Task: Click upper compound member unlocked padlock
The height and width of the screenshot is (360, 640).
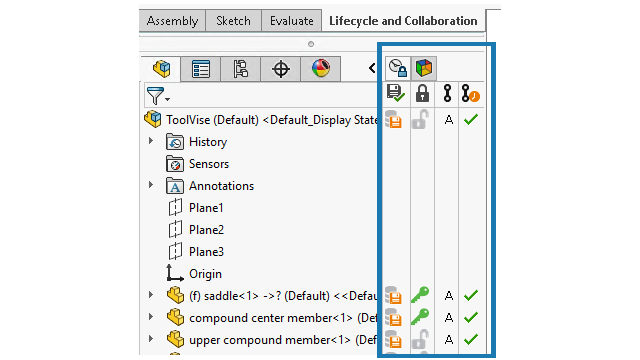Action: 420,339
